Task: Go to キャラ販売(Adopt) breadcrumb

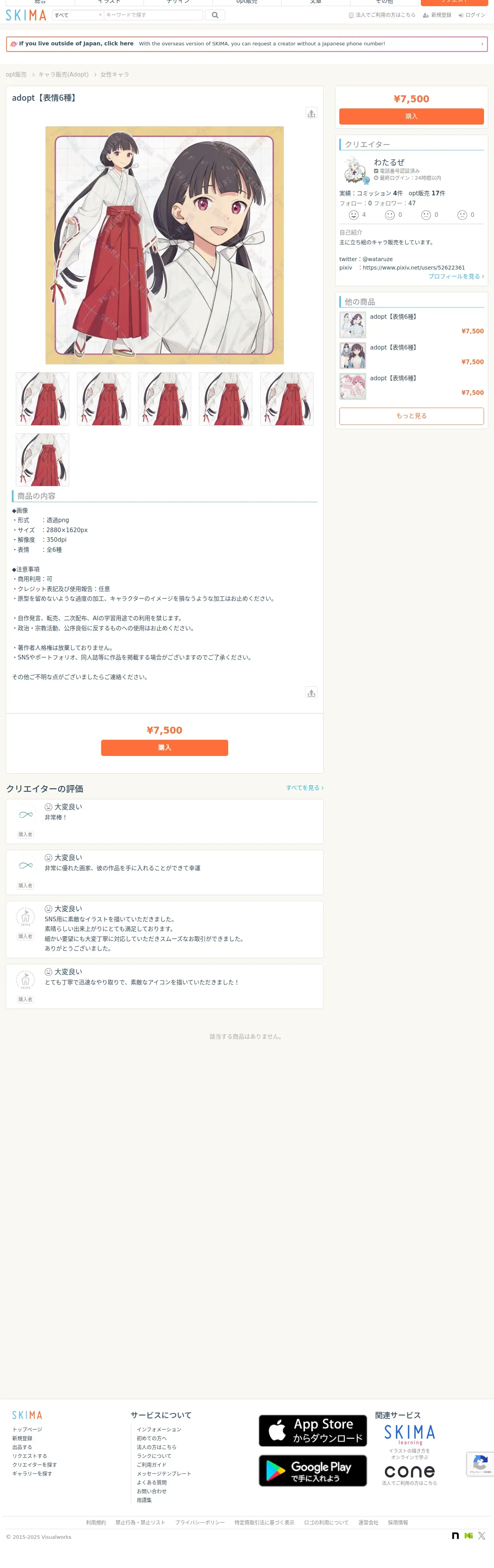Action: [x=63, y=75]
